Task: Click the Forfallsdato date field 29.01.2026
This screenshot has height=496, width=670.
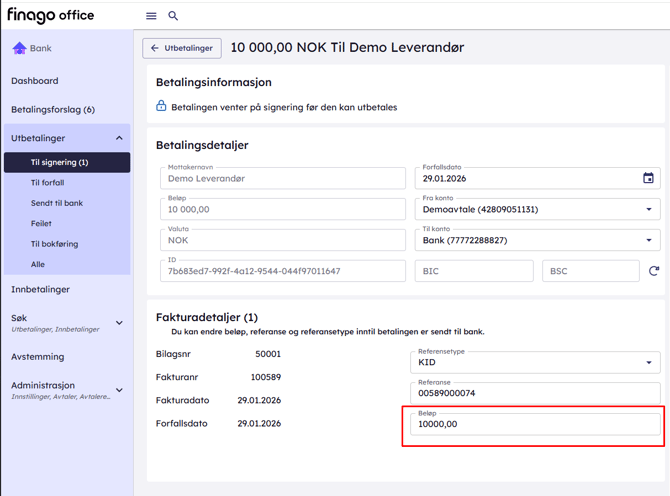Action: [x=537, y=179]
